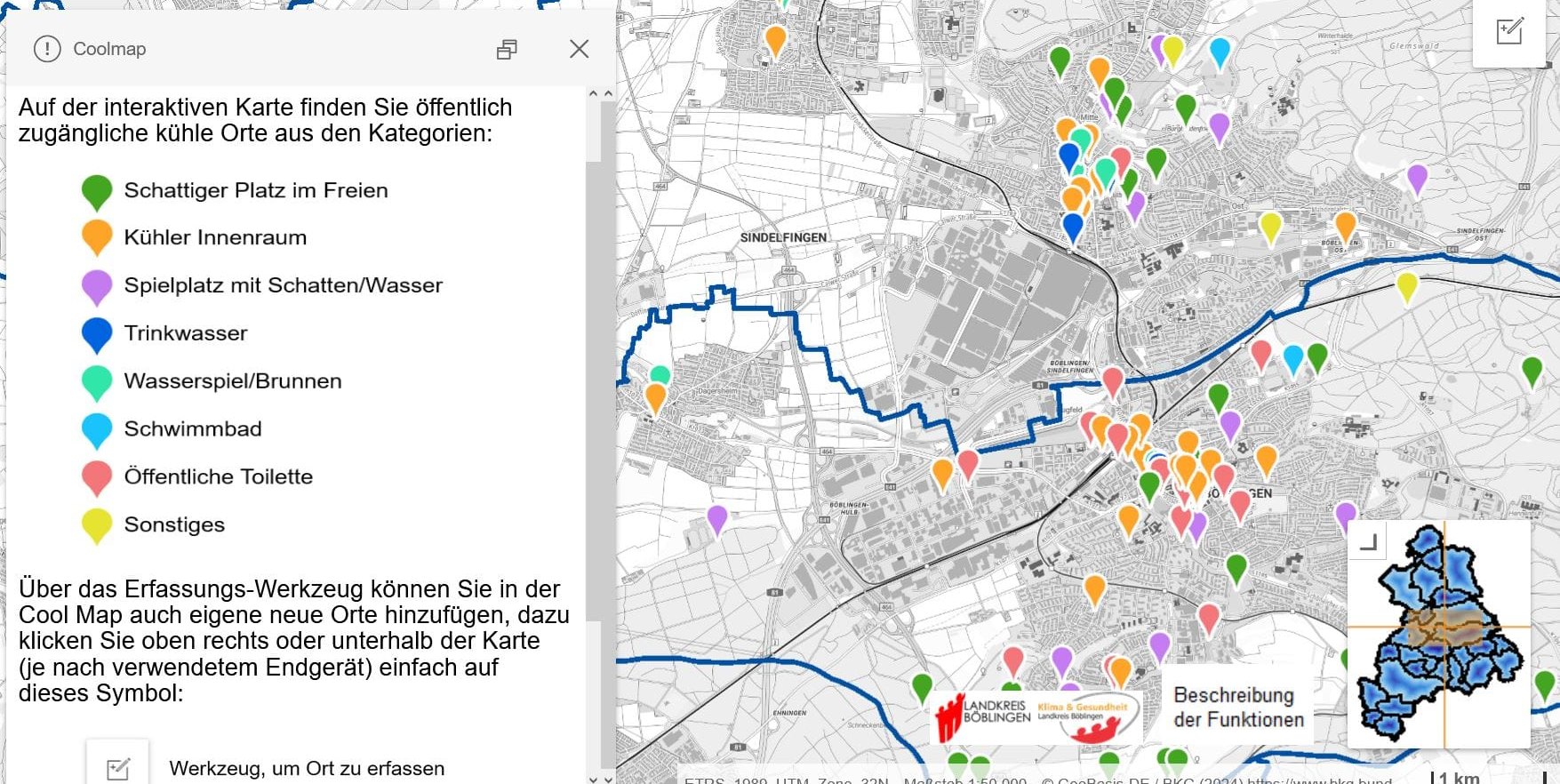Click the yellow marker on the blue boundary line
The width and height of the screenshot is (1560, 784).
(1406, 285)
